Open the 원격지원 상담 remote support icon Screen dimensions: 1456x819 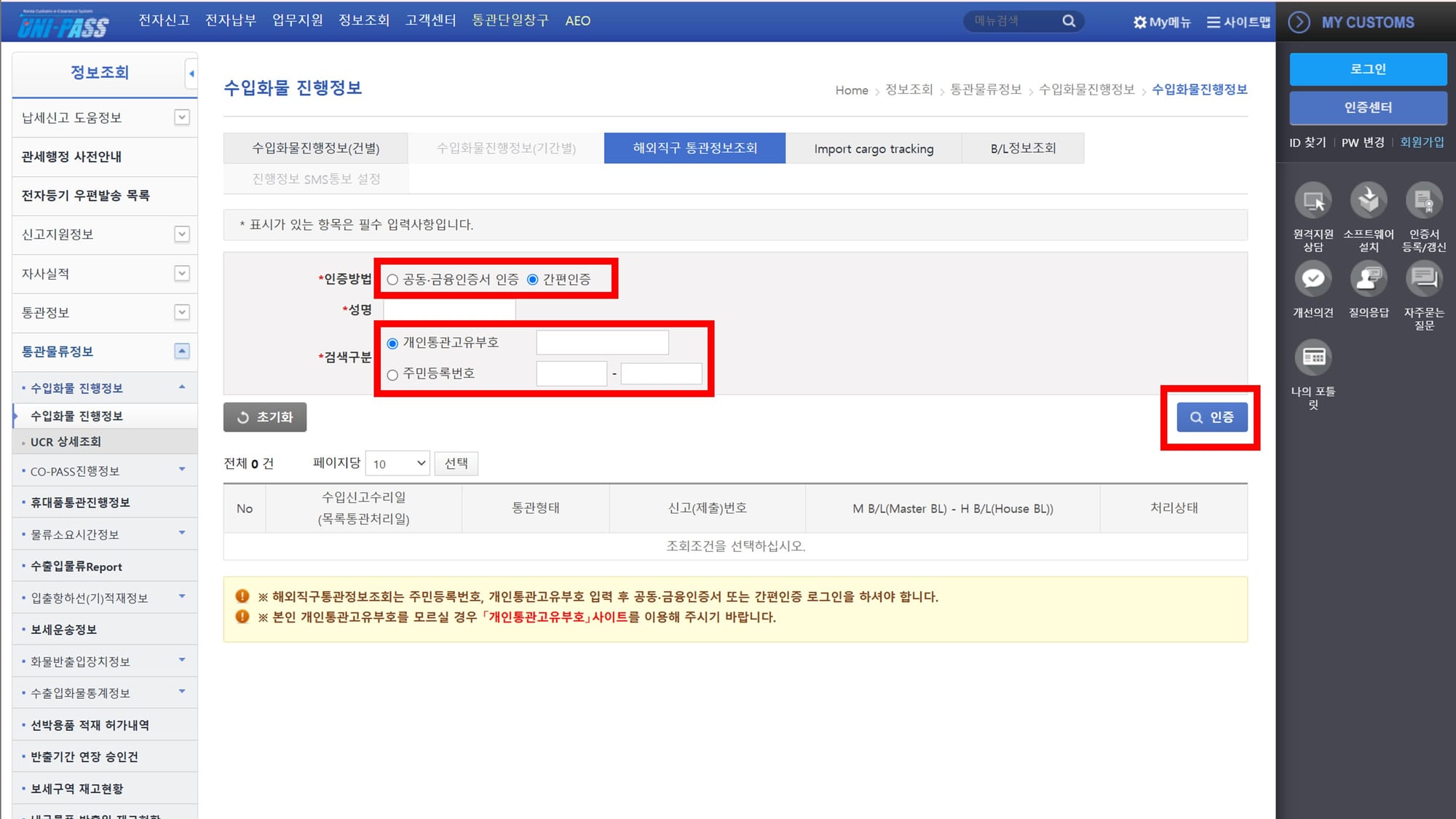point(1313,201)
